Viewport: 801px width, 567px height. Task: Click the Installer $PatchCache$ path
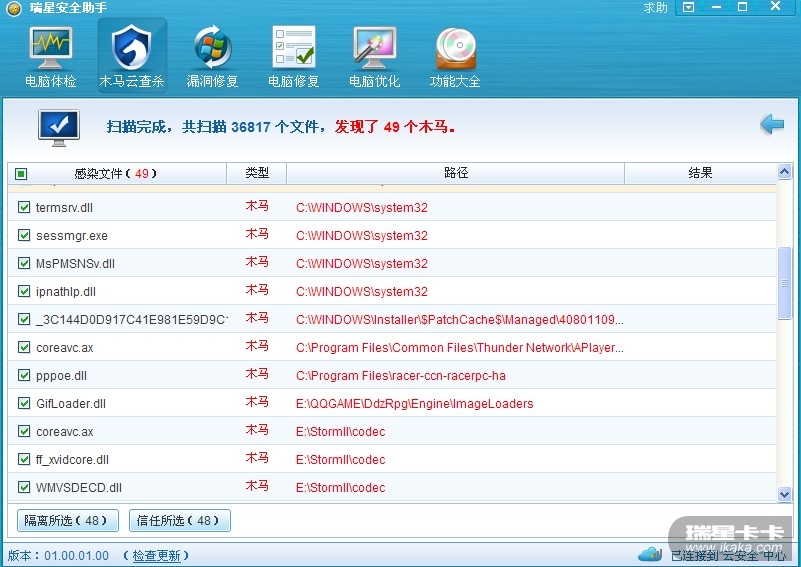[460, 320]
